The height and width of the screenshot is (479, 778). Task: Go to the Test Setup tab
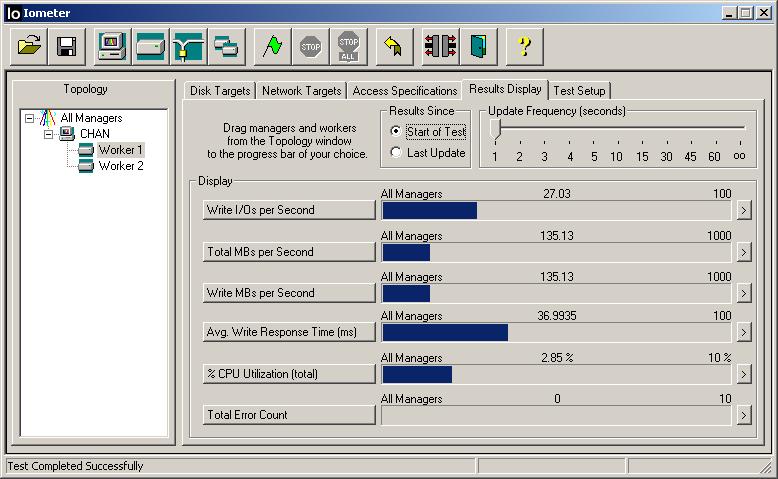pos(580,91)
